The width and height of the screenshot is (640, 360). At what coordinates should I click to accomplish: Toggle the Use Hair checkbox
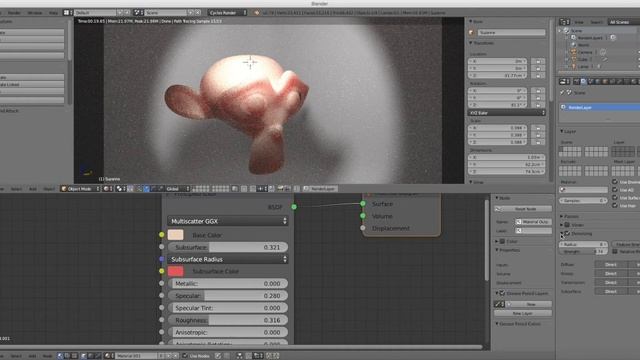point(615,206)
